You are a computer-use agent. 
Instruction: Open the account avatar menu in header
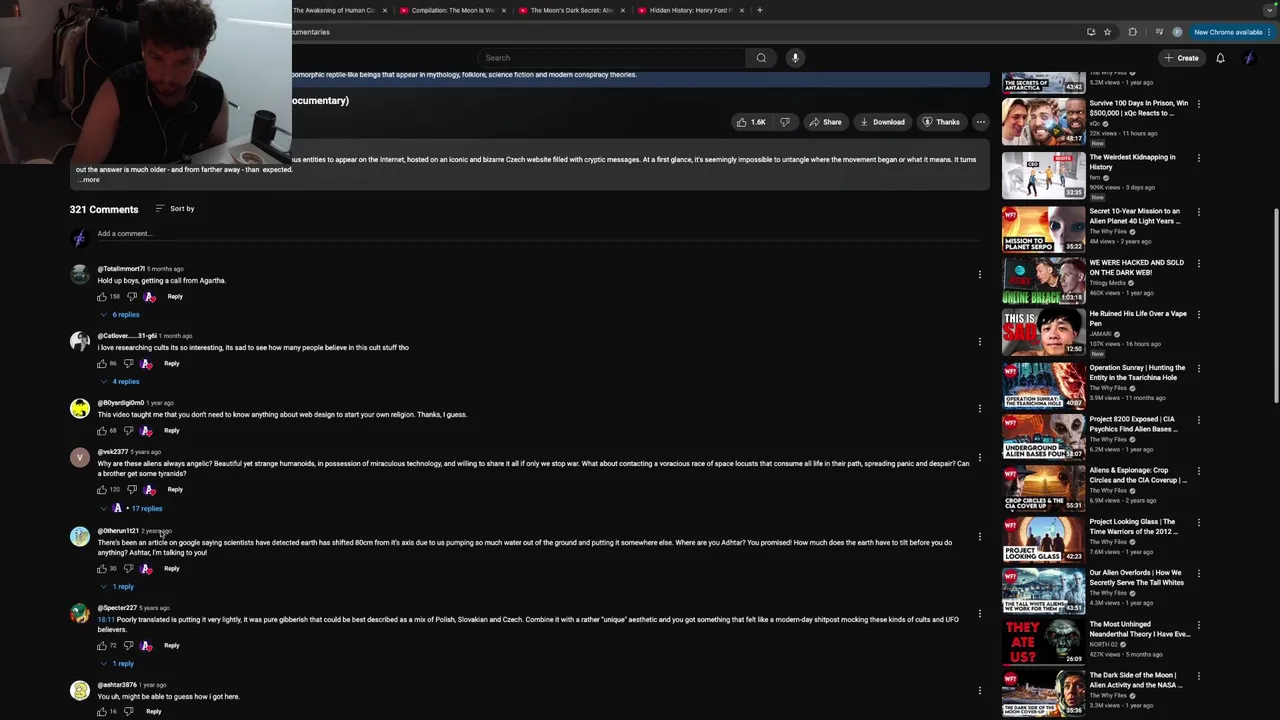point(1249,58)
